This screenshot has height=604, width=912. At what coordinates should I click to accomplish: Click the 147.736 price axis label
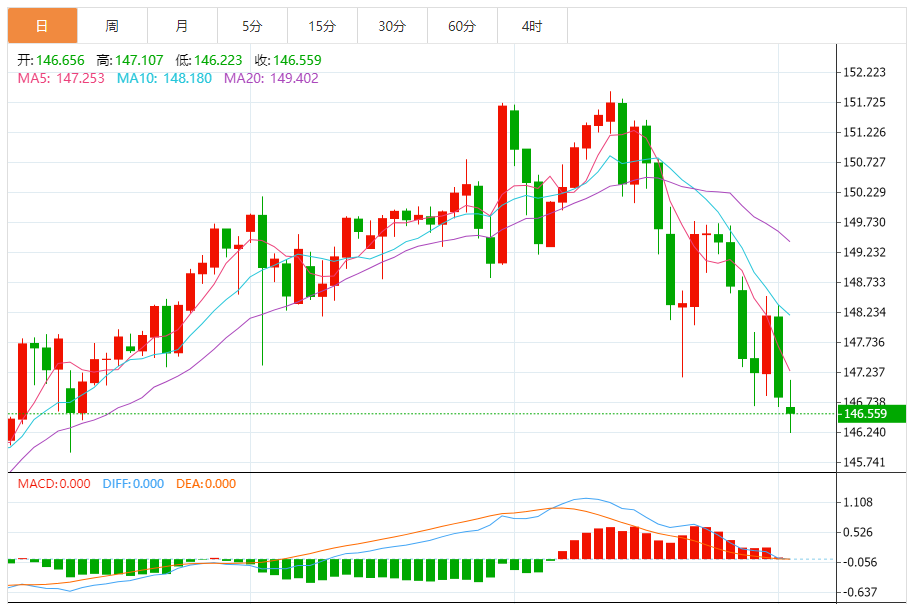[864, 342]
